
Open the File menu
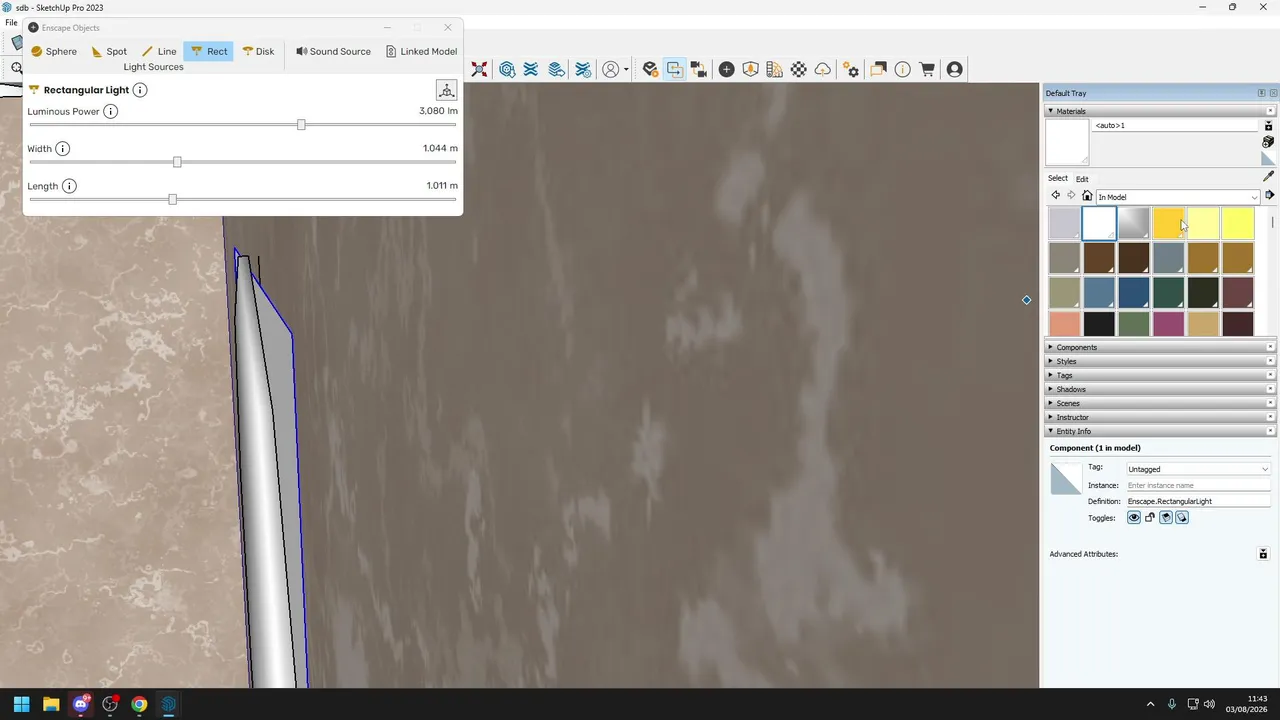[x=11, y=22]
